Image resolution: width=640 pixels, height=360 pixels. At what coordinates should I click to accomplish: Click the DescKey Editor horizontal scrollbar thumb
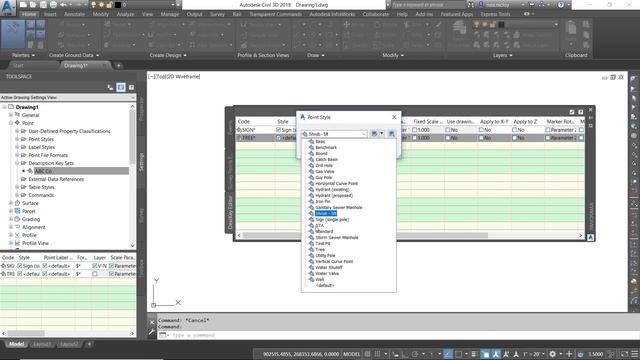(x=365, y=236)
